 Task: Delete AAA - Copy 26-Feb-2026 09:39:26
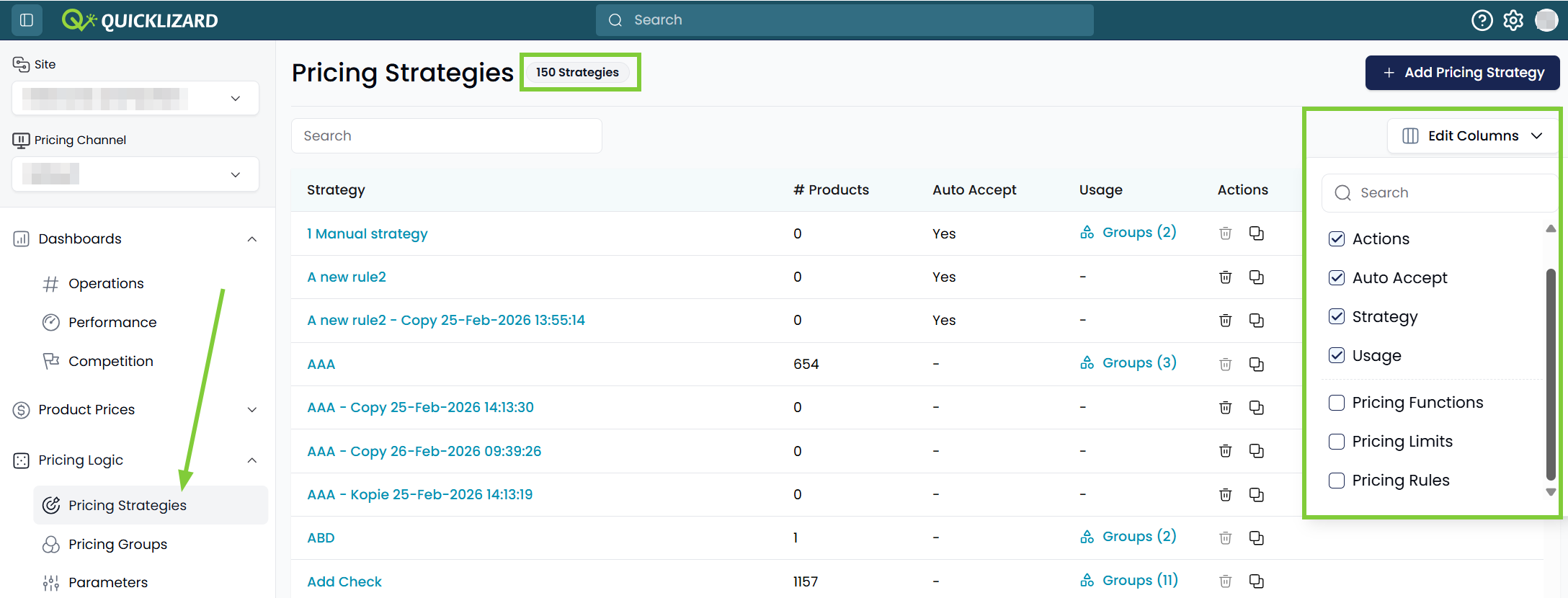click(1225, 451)
